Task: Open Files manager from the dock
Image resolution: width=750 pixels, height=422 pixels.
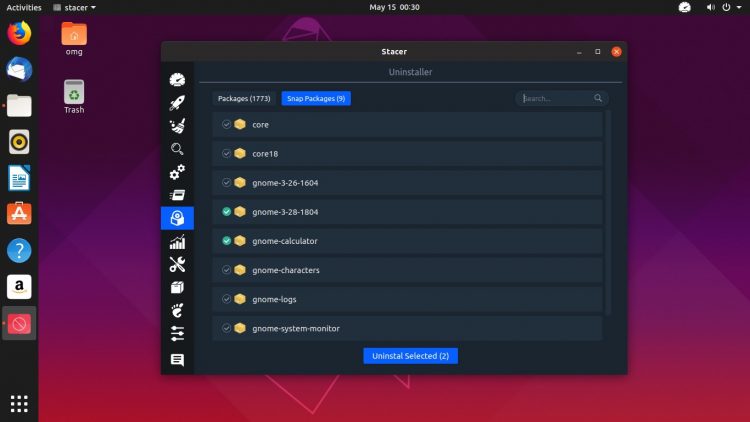Action: point(19,106)
